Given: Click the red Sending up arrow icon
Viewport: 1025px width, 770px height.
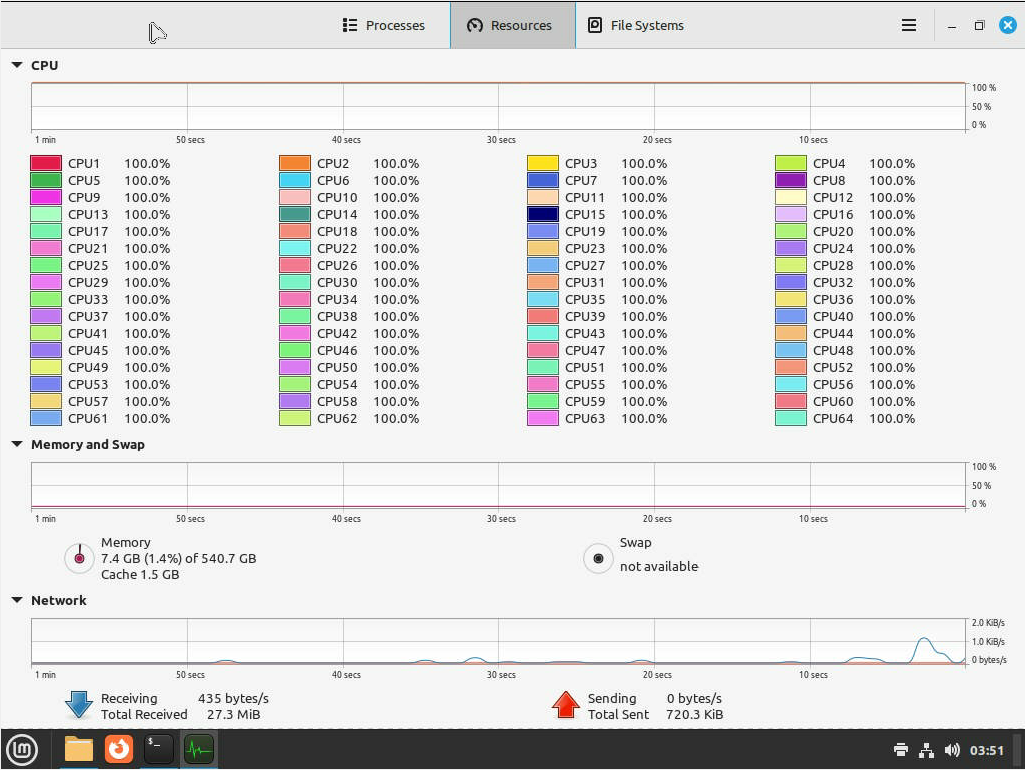Looking at the screenshot, I should click(x=566, y=705).
